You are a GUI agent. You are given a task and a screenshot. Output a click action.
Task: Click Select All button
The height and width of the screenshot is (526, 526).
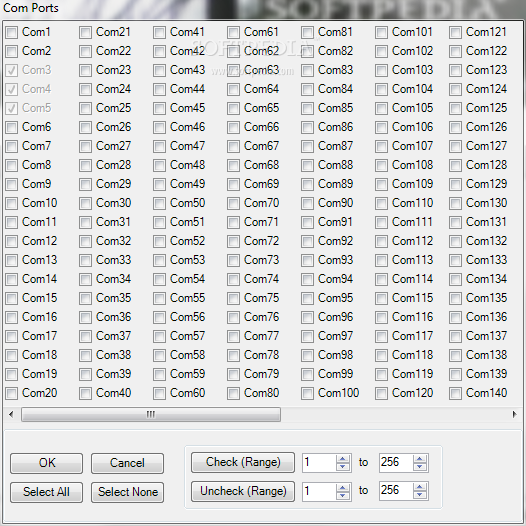pyautogui.click(x=47, y=492)
